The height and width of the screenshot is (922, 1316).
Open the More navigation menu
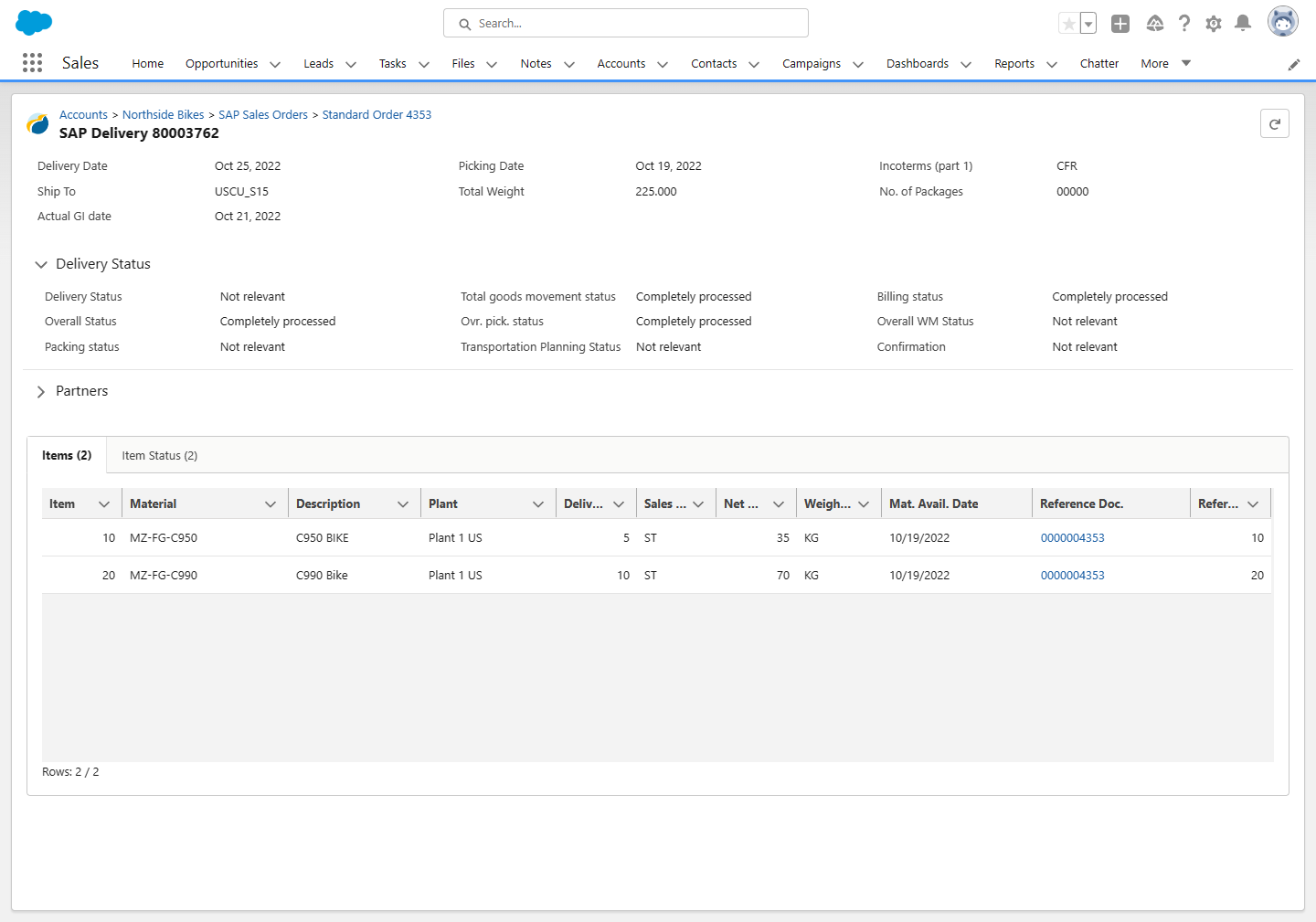1166,63
